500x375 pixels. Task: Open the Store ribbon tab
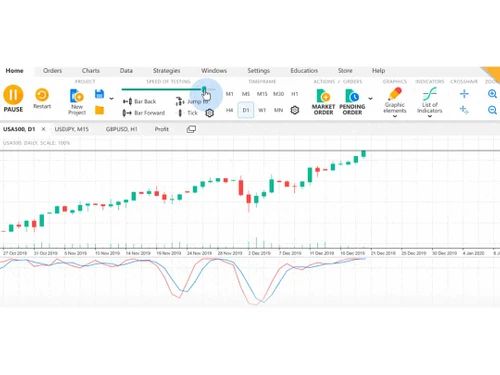pos(345,71)
